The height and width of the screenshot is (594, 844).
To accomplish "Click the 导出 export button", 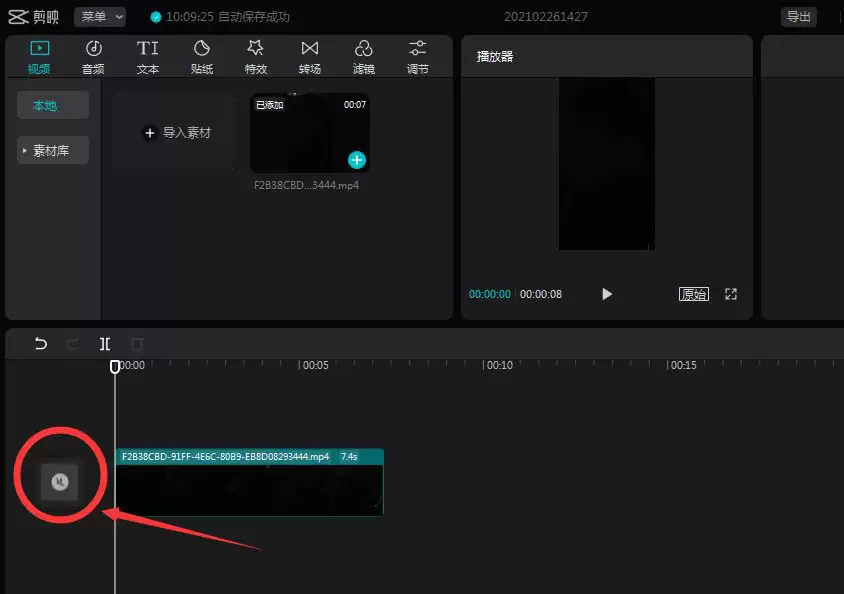I will click(x=798, y=17).
